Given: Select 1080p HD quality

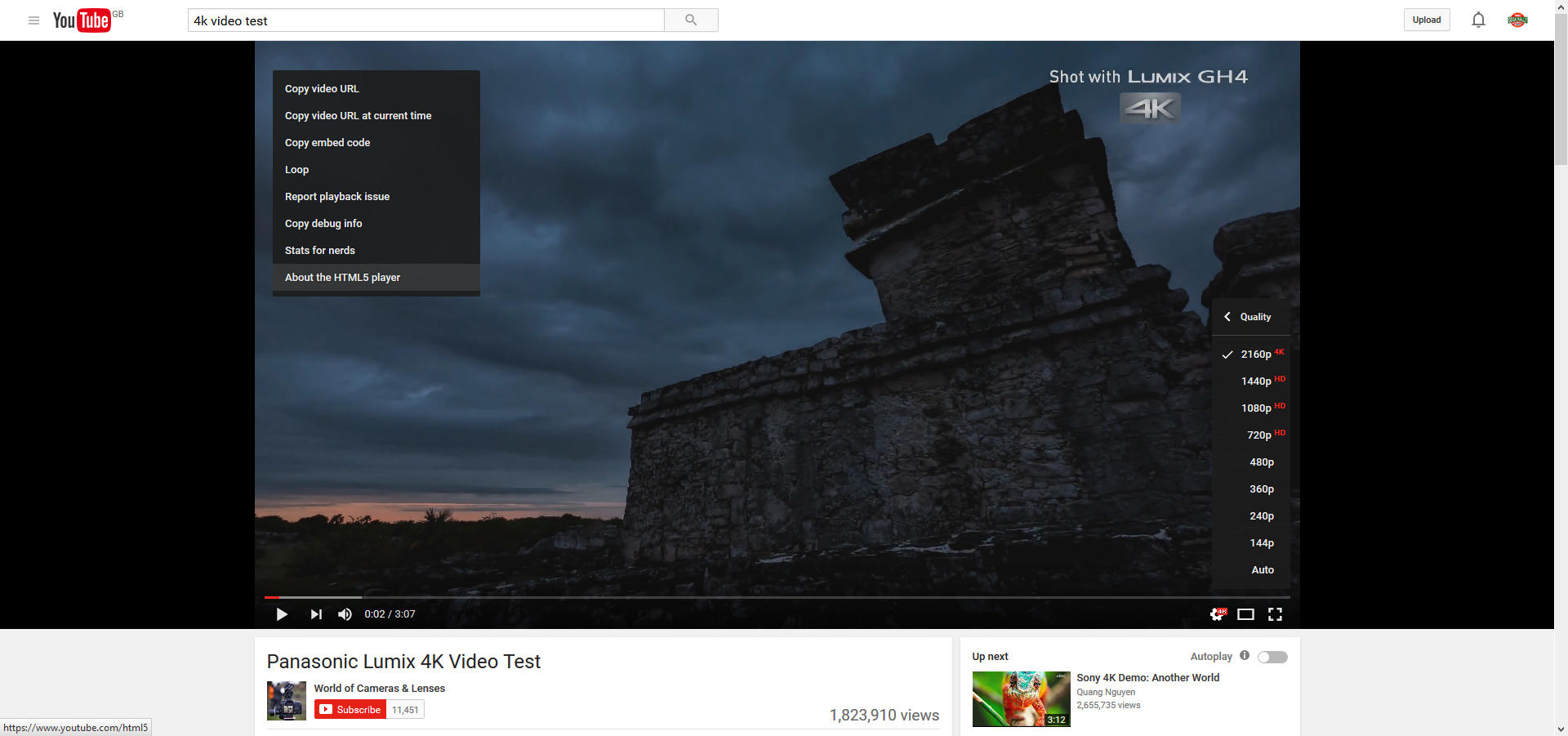Looking at the screenshot, I should click(1251, 408).
